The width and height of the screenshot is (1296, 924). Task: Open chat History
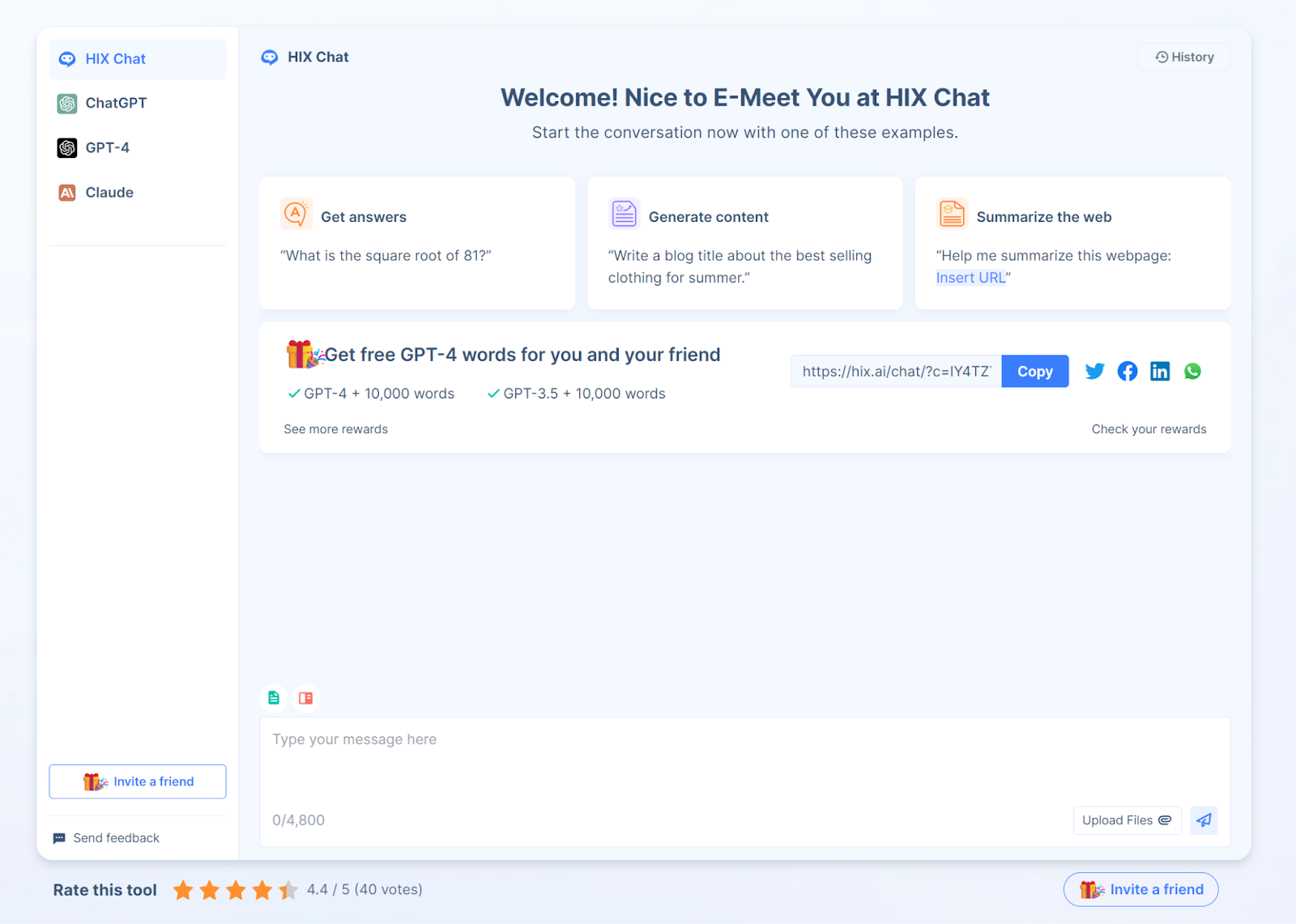point(1184,57)
